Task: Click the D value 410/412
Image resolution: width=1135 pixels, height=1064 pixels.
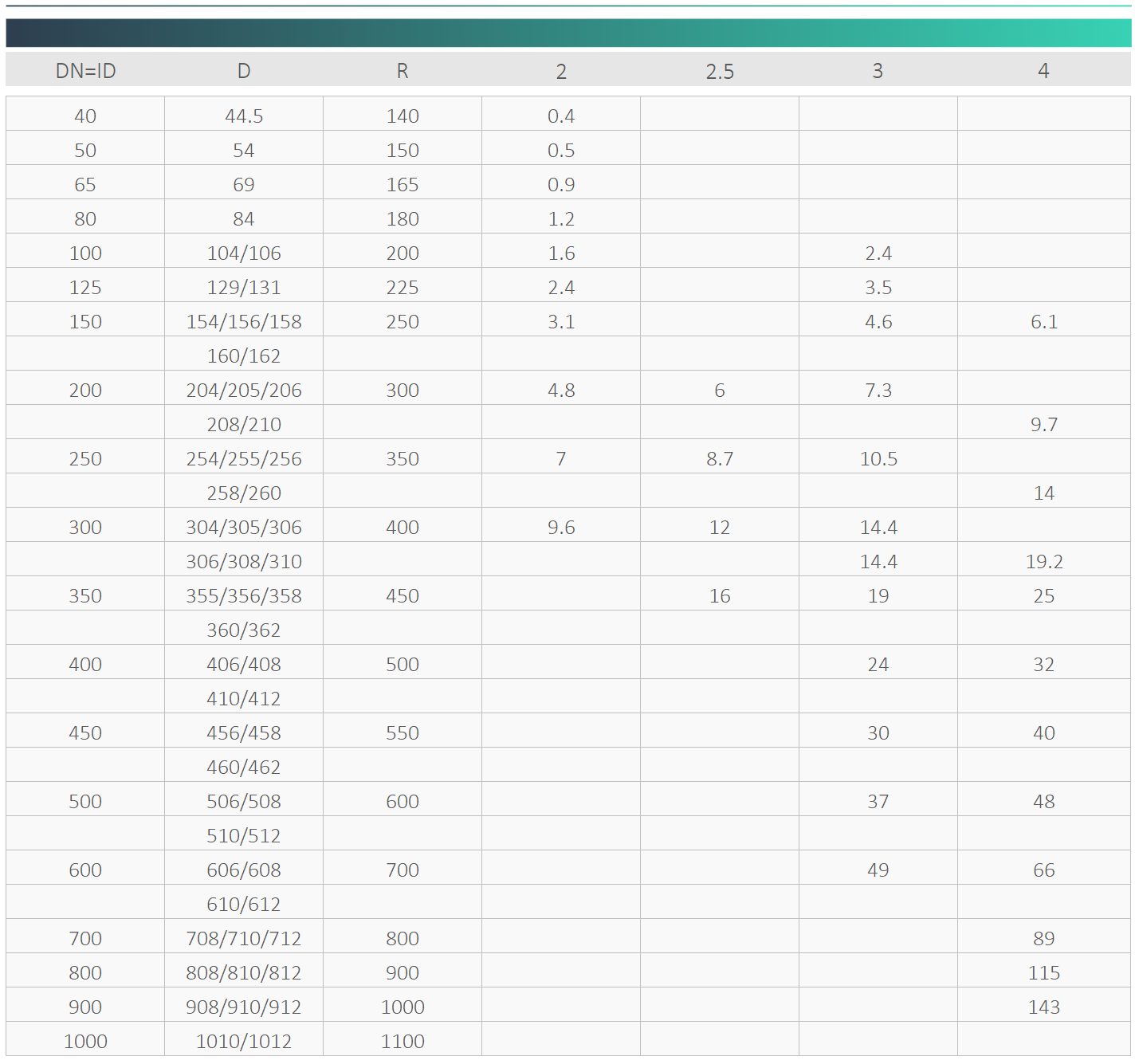Action: point(244,699)
